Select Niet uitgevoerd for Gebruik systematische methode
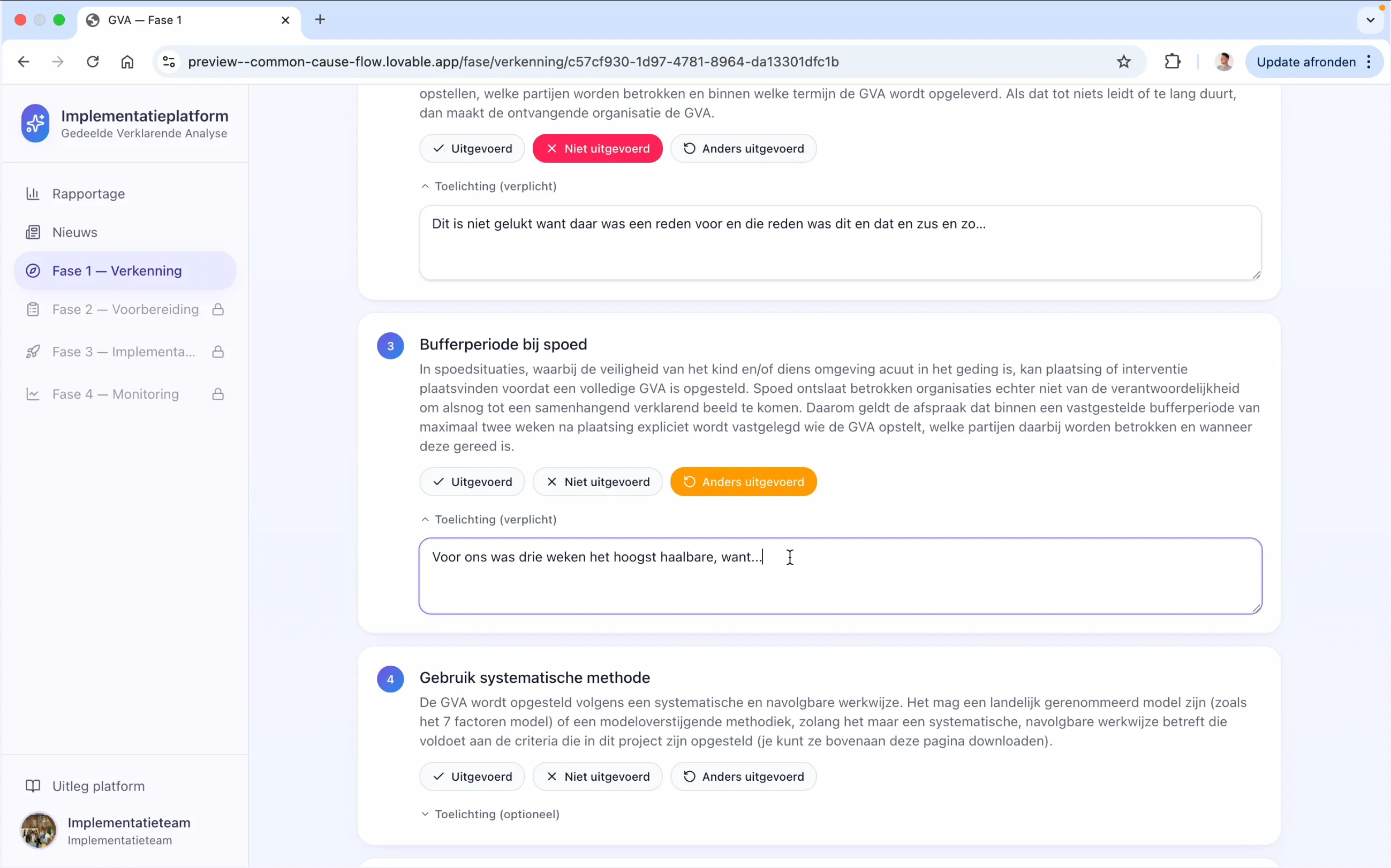The height and width of the screenshot is (868, 1391). point(598,776)
